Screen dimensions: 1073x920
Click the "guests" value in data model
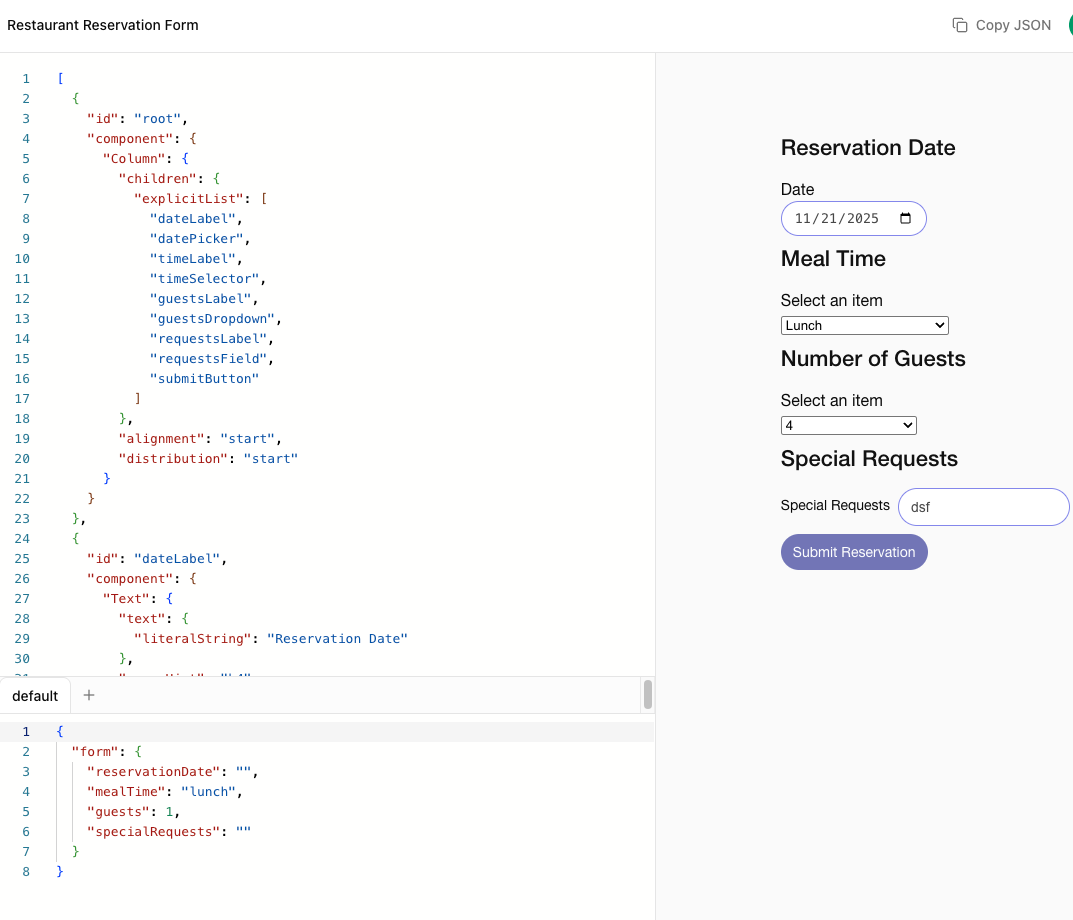tap(170, 811)
